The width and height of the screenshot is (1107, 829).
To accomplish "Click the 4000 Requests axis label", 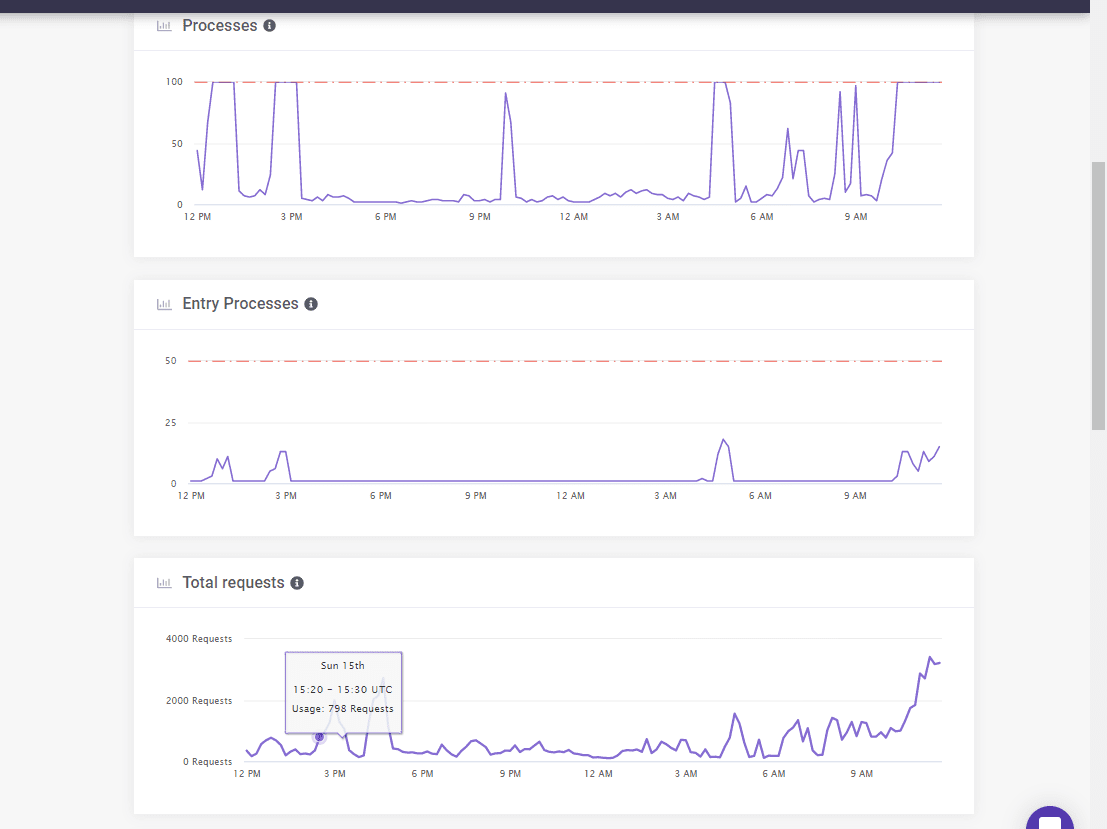I will click(198, 639).
